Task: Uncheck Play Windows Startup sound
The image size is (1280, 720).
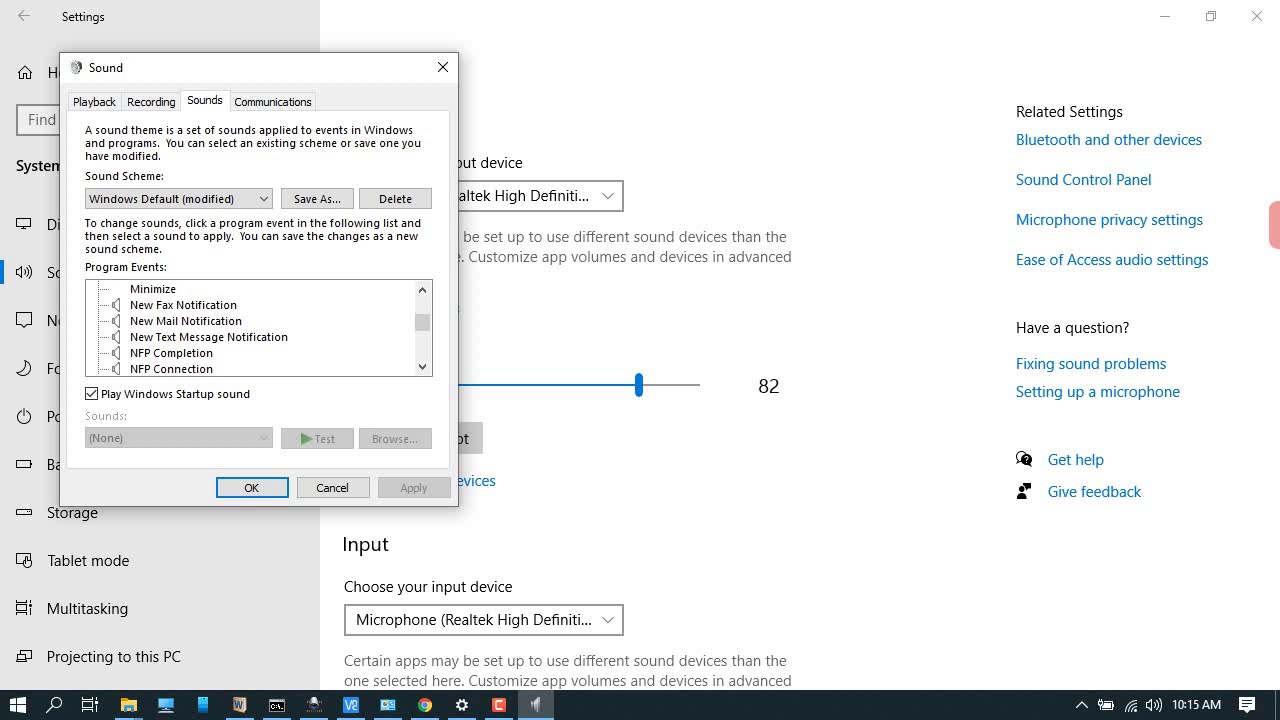Action: (92, 394)
